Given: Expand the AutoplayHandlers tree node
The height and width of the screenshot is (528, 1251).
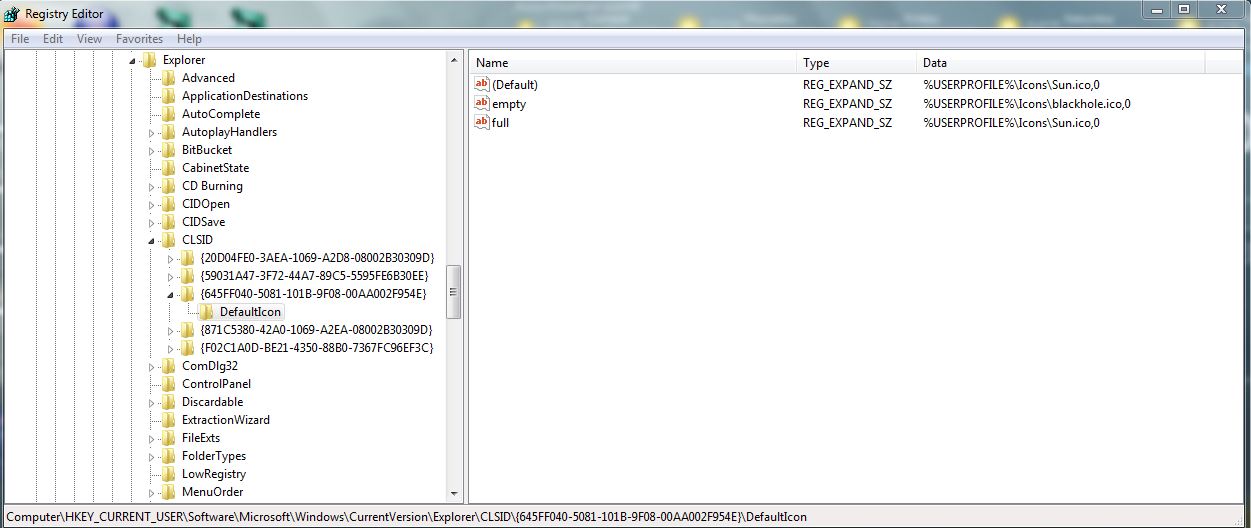Looking at the screenshot, I should 153,133.
